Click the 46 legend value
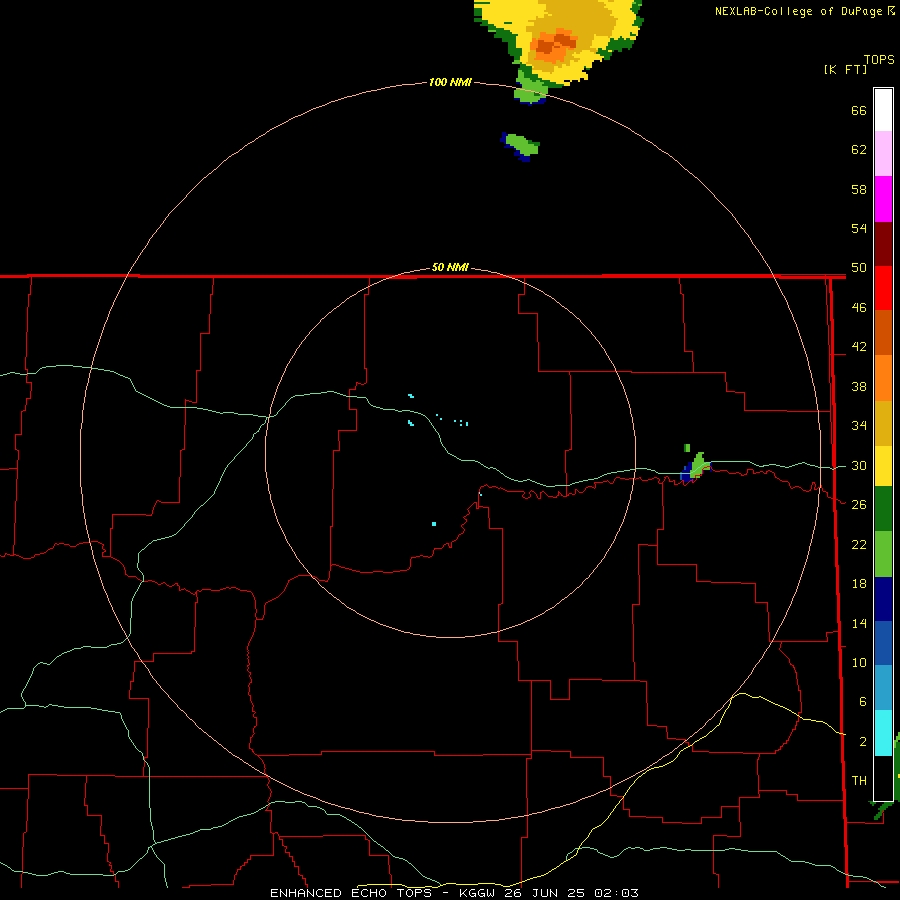Image resolution: width=900 pixels, height=900 pixels. pos(859,308)
